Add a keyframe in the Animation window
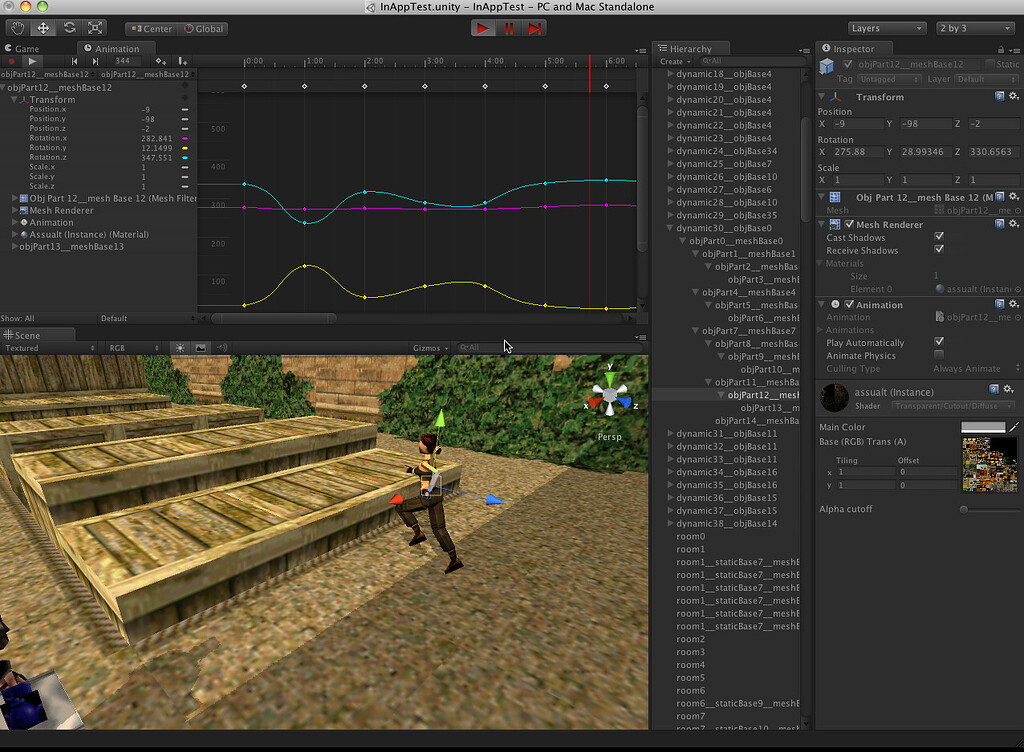This screenshot has width=1024, height=752. pyautogui.click(x=159, y=61)
